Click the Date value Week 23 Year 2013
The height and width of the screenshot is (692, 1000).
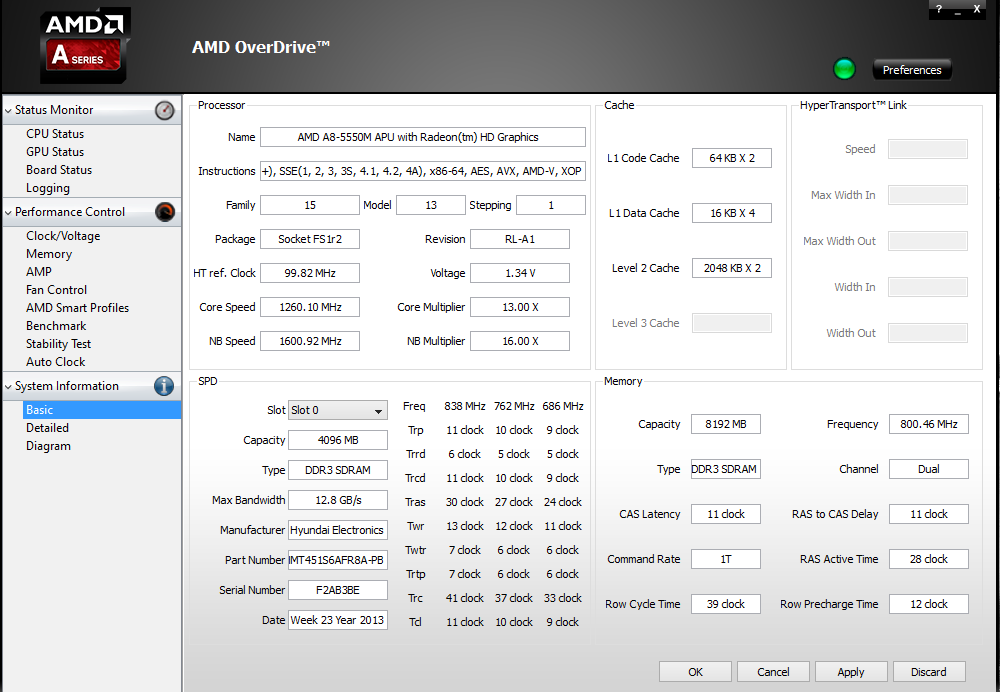tap(338, 620)
